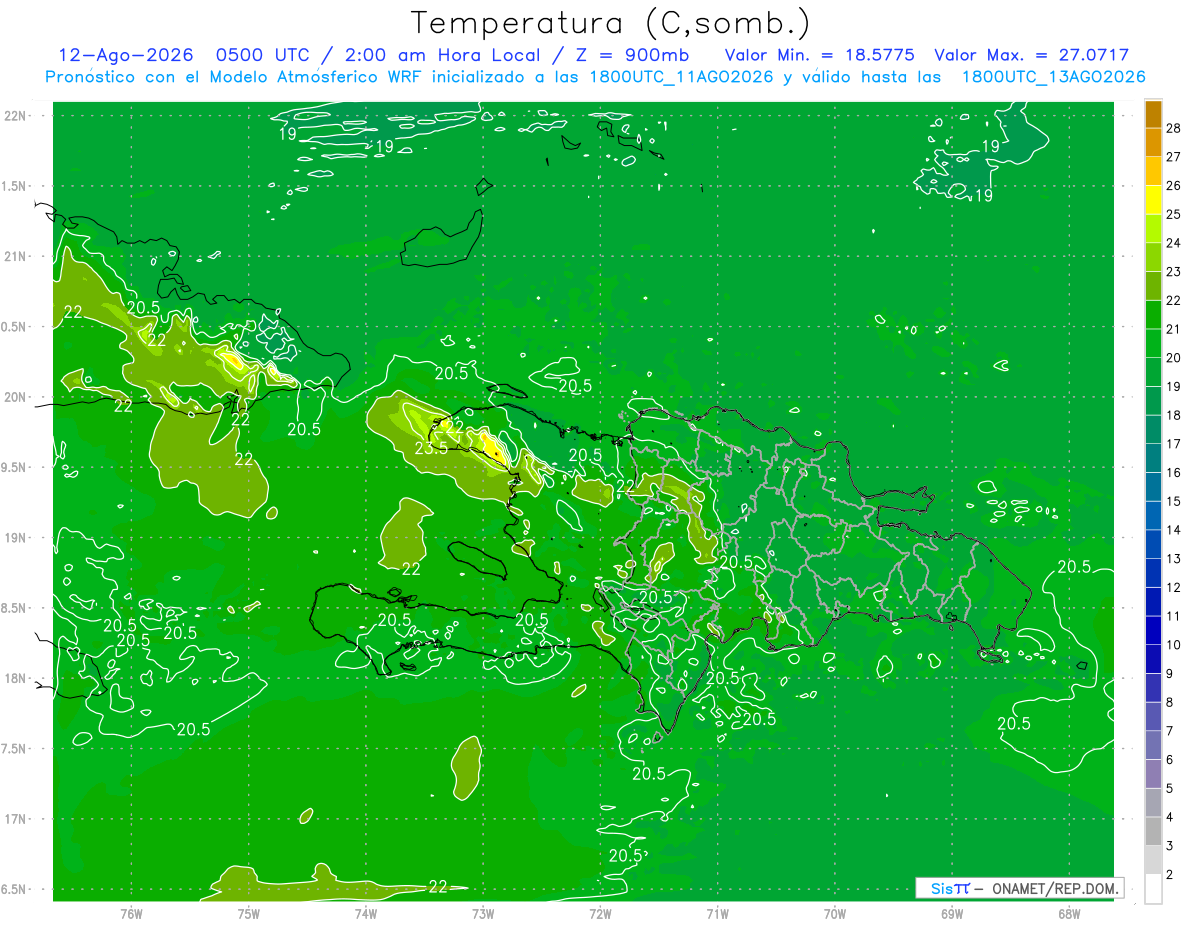The width and height of the screenshot is (1200, 927).
Task: Click the "20N" latitude axis label
Action: tap(16, 397)
